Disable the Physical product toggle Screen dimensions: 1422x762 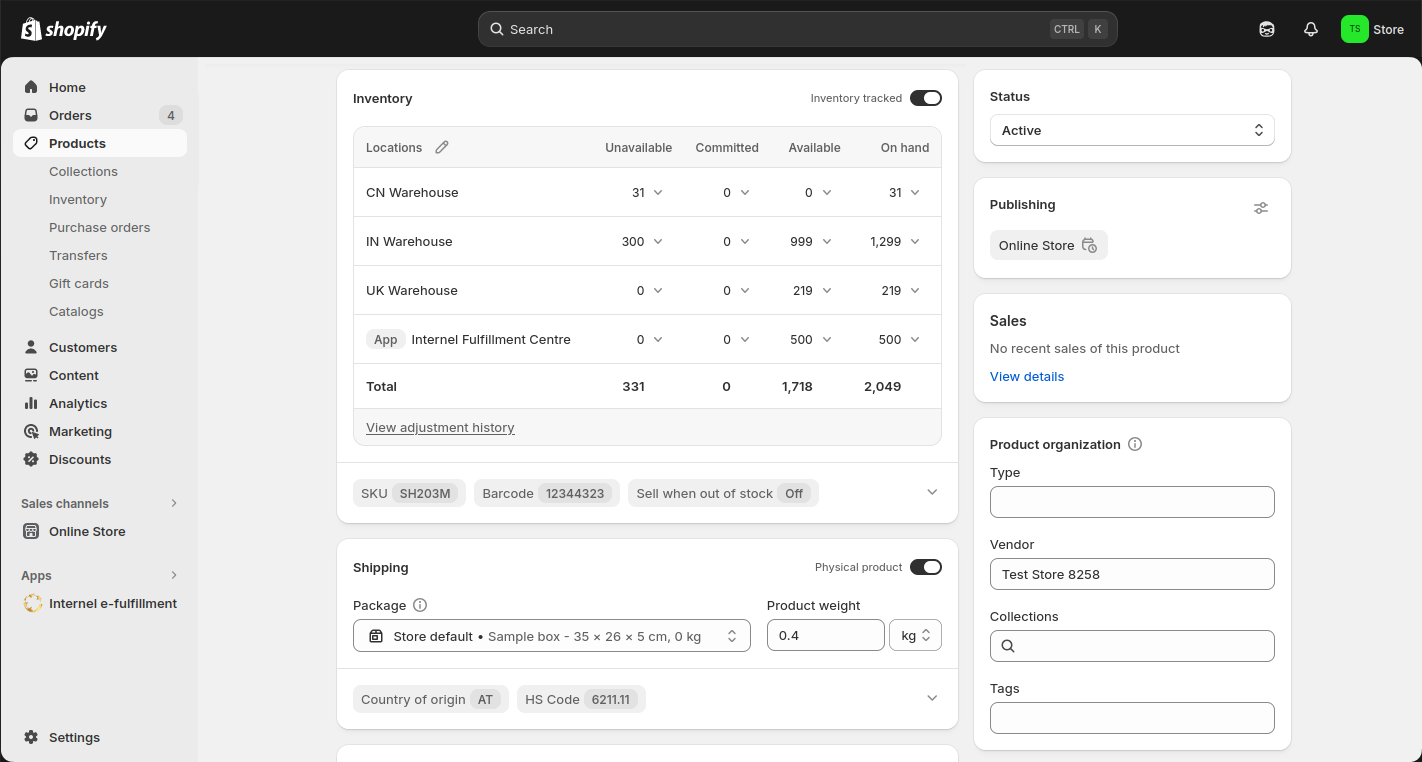(x=925, y=567)
